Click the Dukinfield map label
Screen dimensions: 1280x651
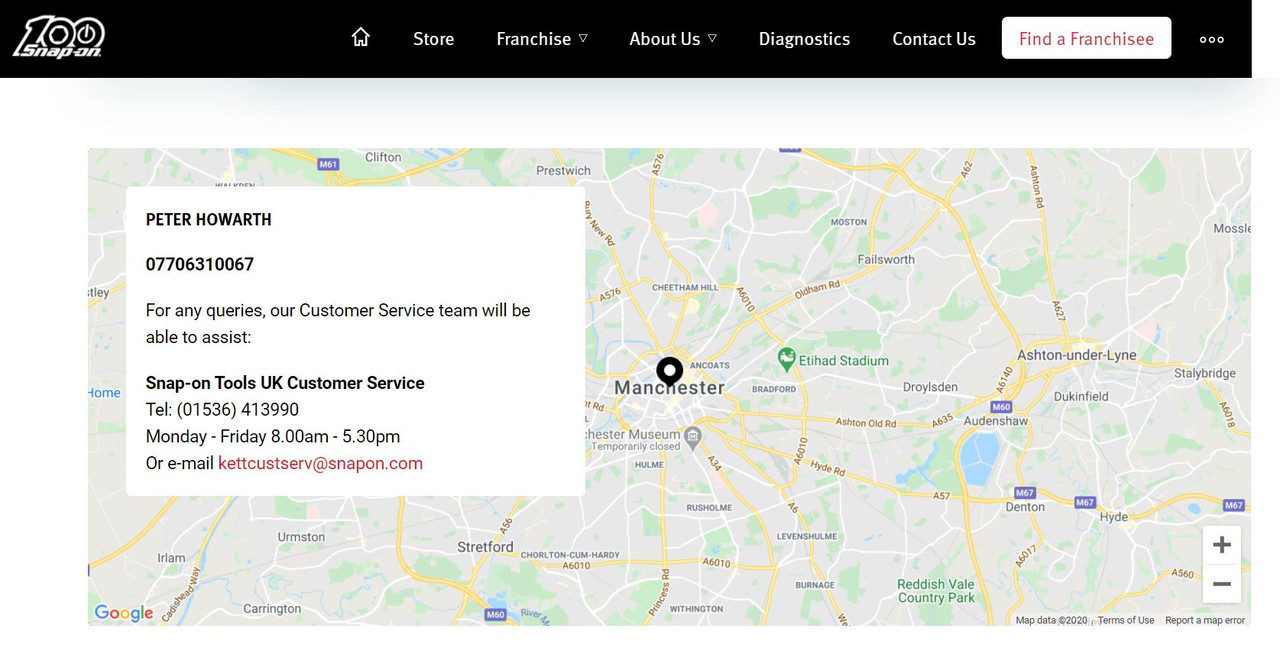[x=1081, y=396]
